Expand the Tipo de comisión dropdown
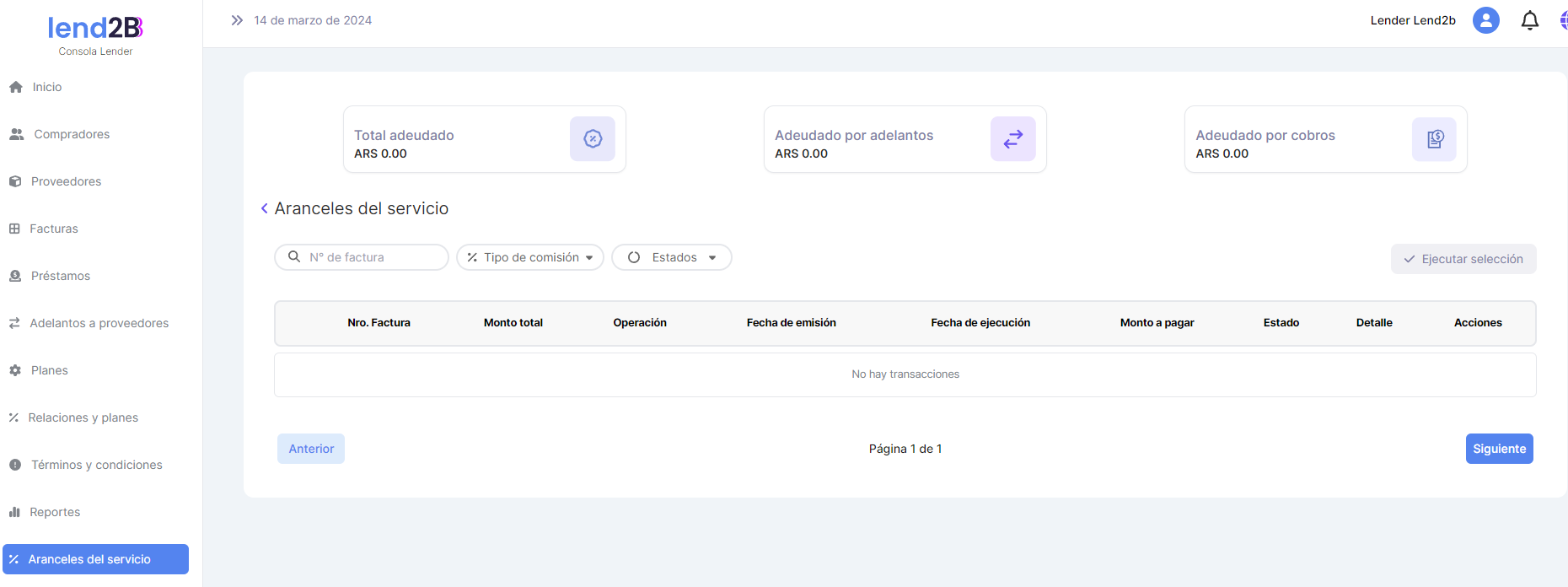 530,257
